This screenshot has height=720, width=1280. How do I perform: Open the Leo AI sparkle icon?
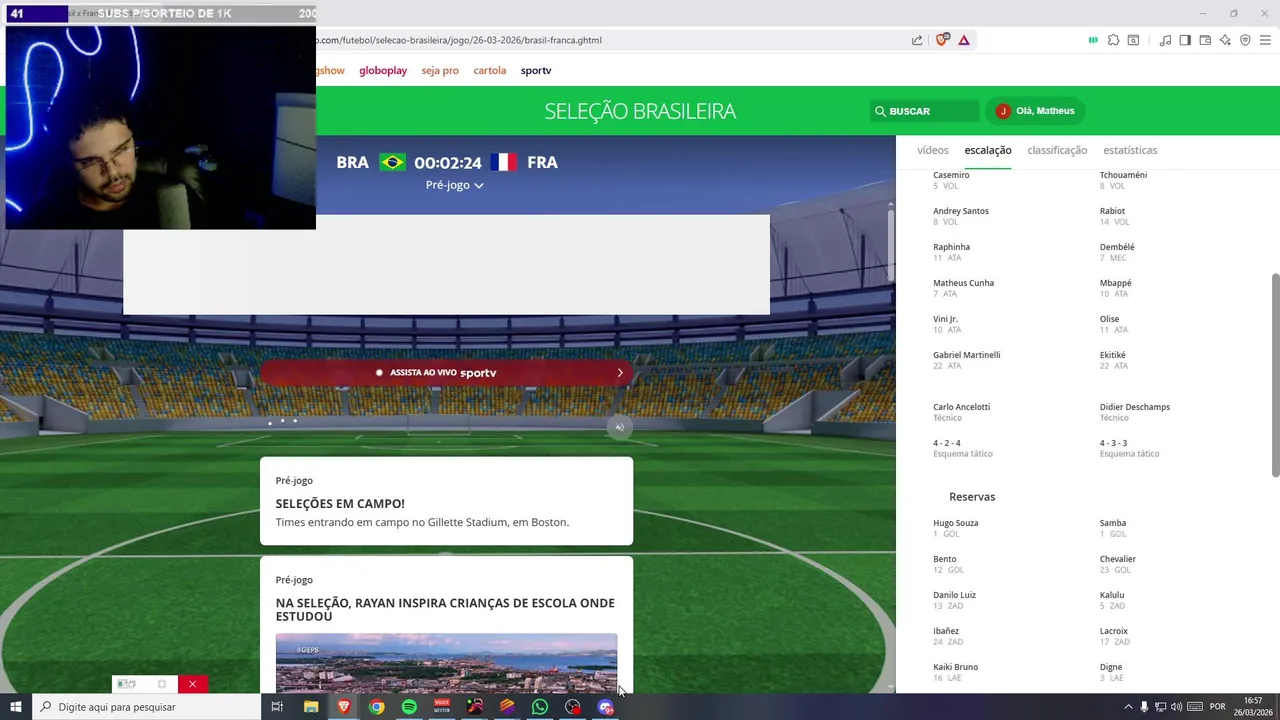click(x=1225, y=40)
